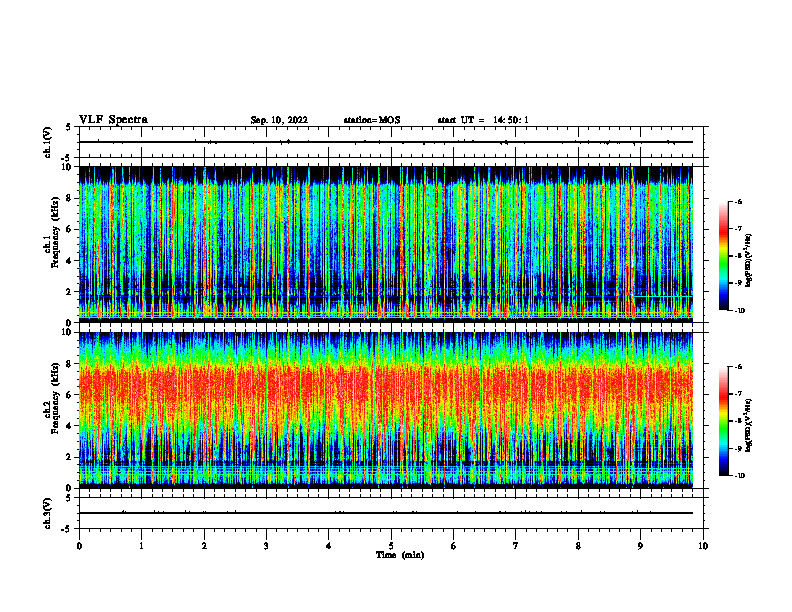Select the "Time (min)" axis title
Viewport: 792px width, 612px height.
click(400, 555)
